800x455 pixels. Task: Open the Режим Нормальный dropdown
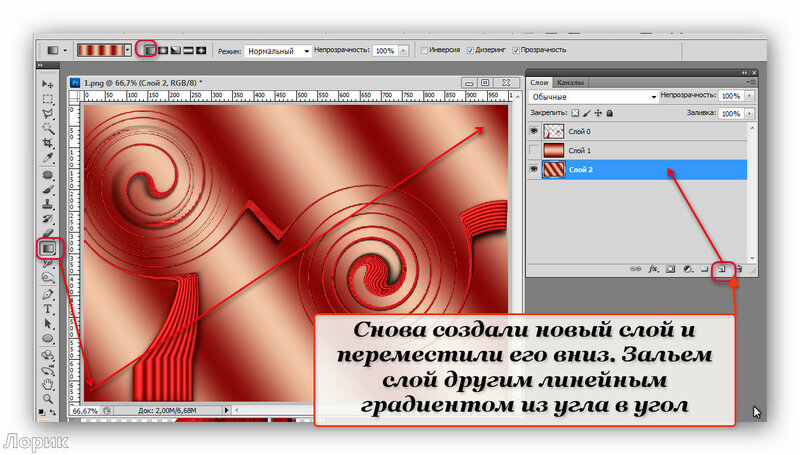tap(278, 51)
